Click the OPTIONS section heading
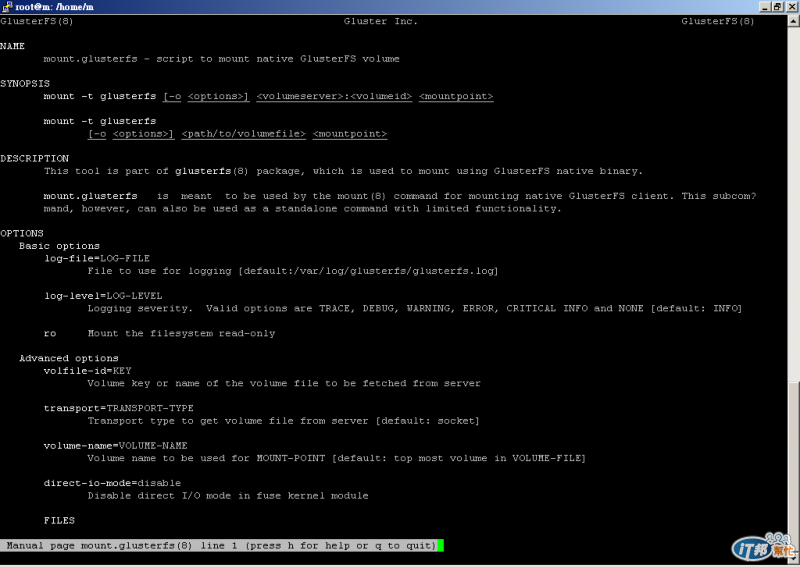The width and height of the screenshot is (800, 568). (22, 233)
